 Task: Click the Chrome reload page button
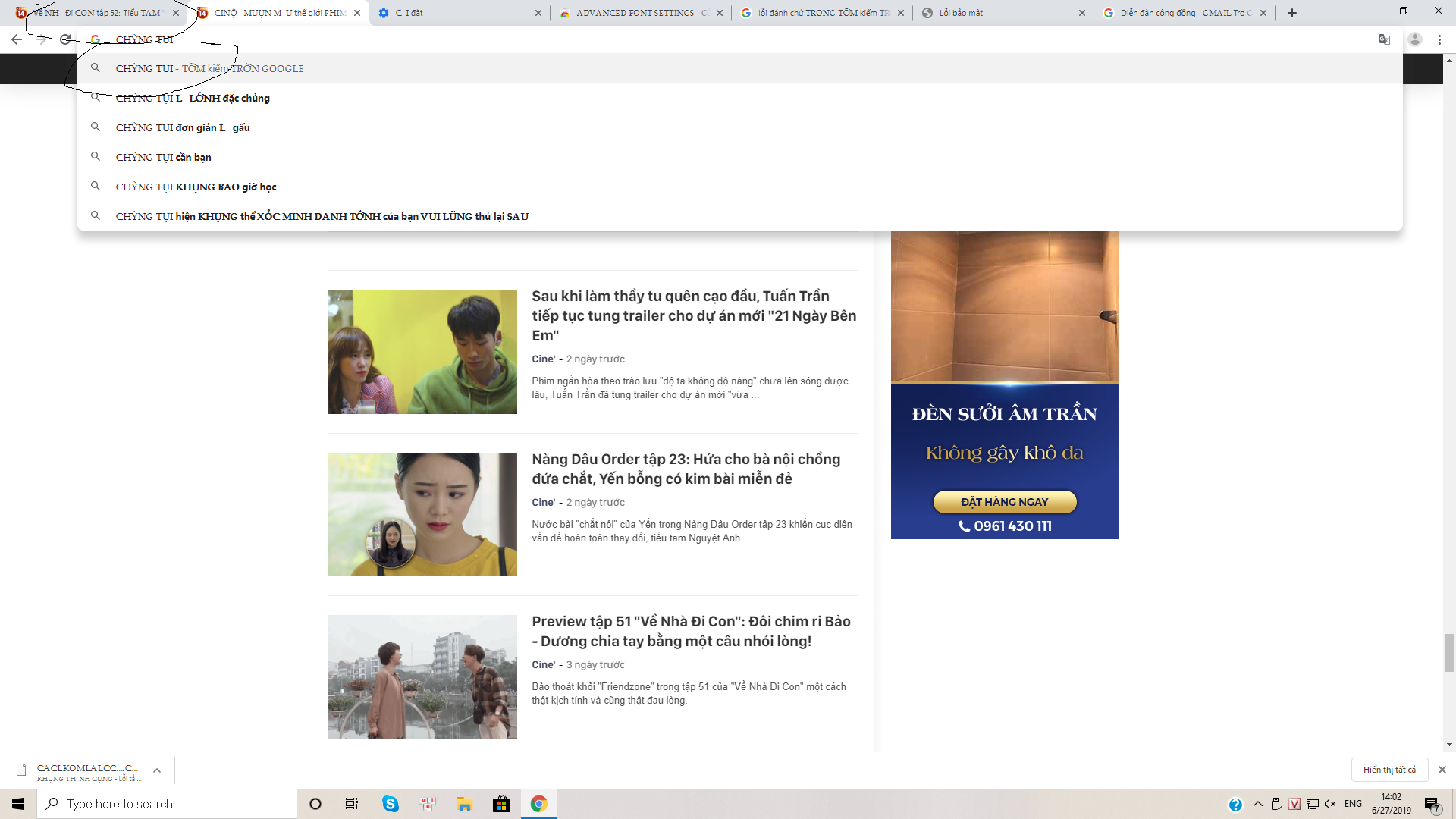(65, 38)
